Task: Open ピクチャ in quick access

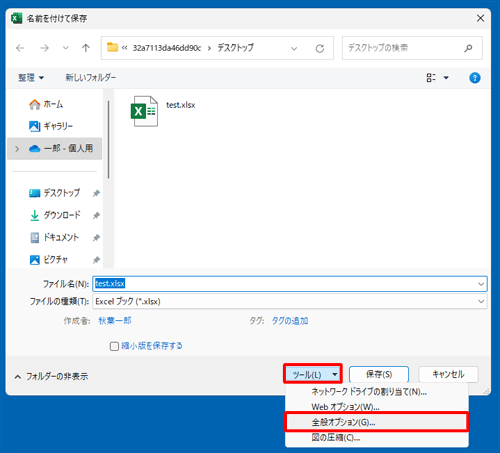Action: (49, 259)
